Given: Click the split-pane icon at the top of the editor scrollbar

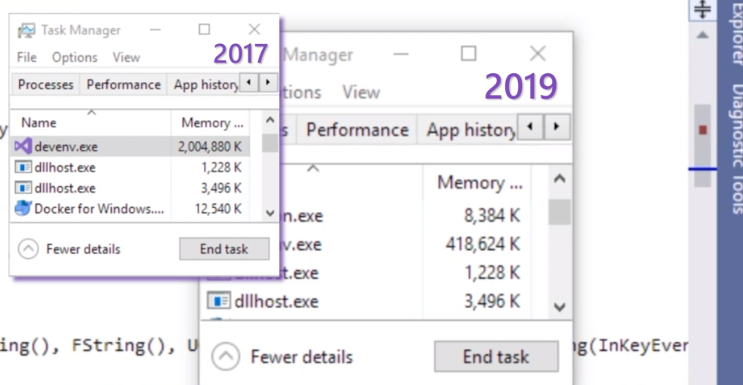Looking at the screenshot, I should pos(702,9).
